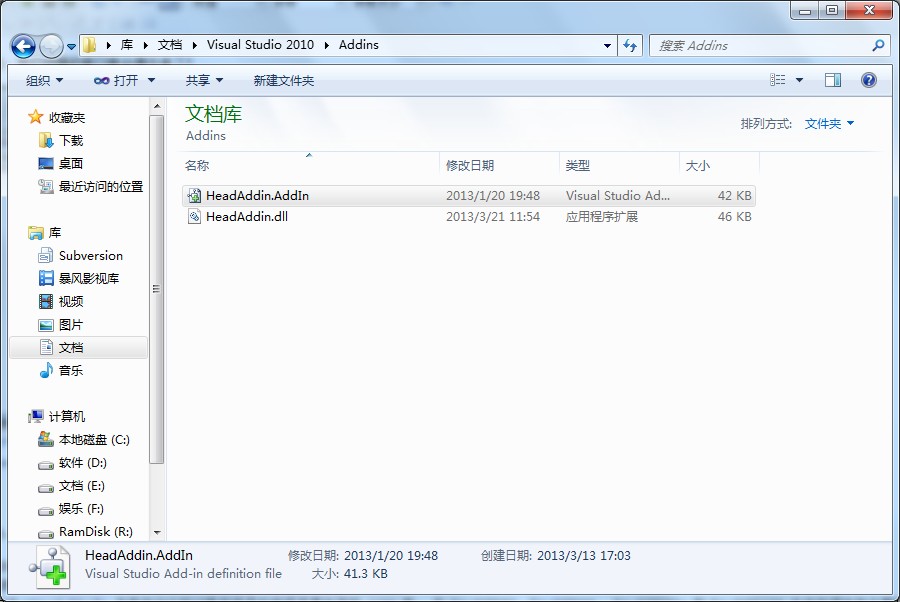900x602 pixels.
Task: Select the 库 breadcrumb segment
Action: (127, 45)
